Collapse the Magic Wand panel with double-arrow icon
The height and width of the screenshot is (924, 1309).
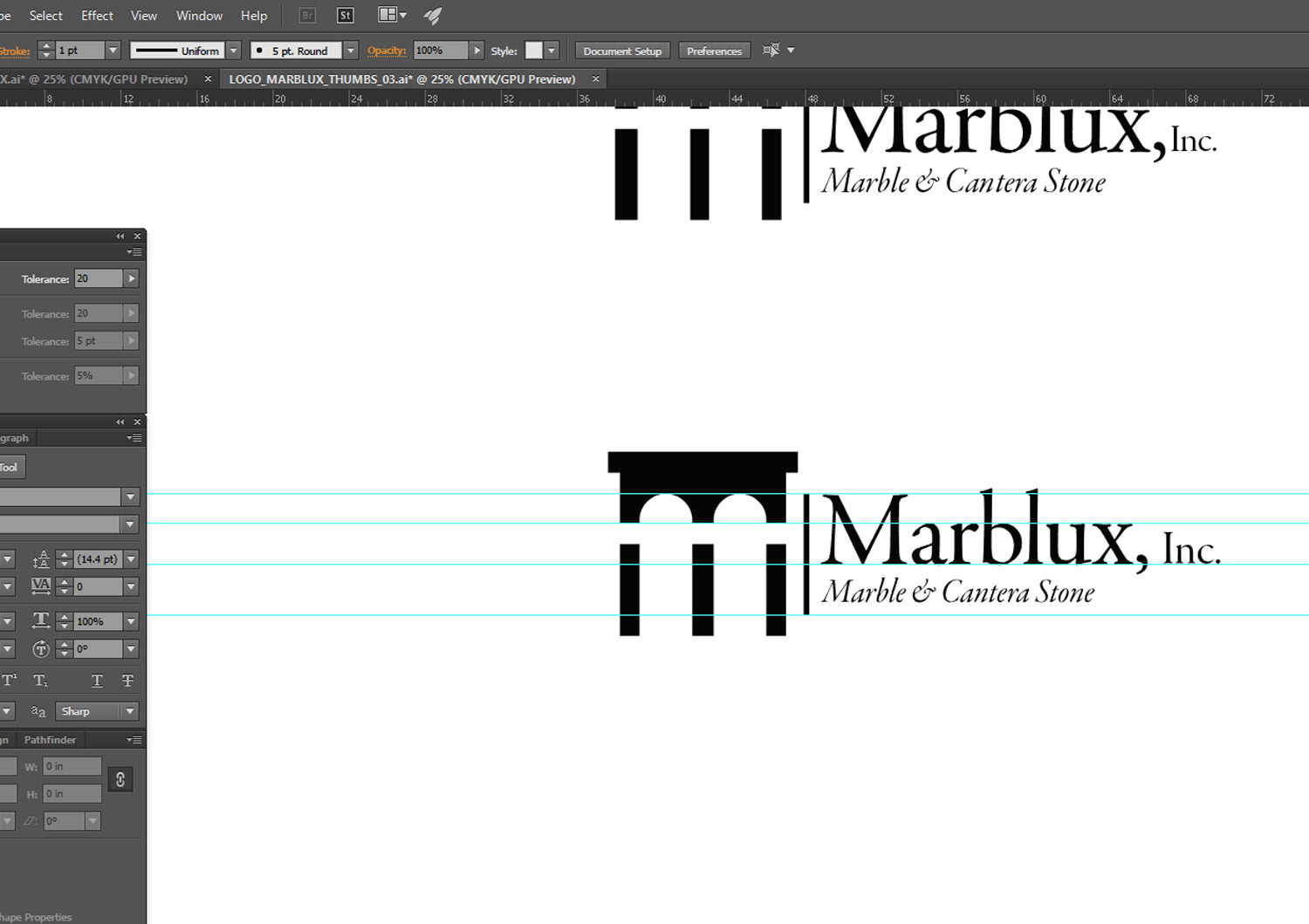120,236
